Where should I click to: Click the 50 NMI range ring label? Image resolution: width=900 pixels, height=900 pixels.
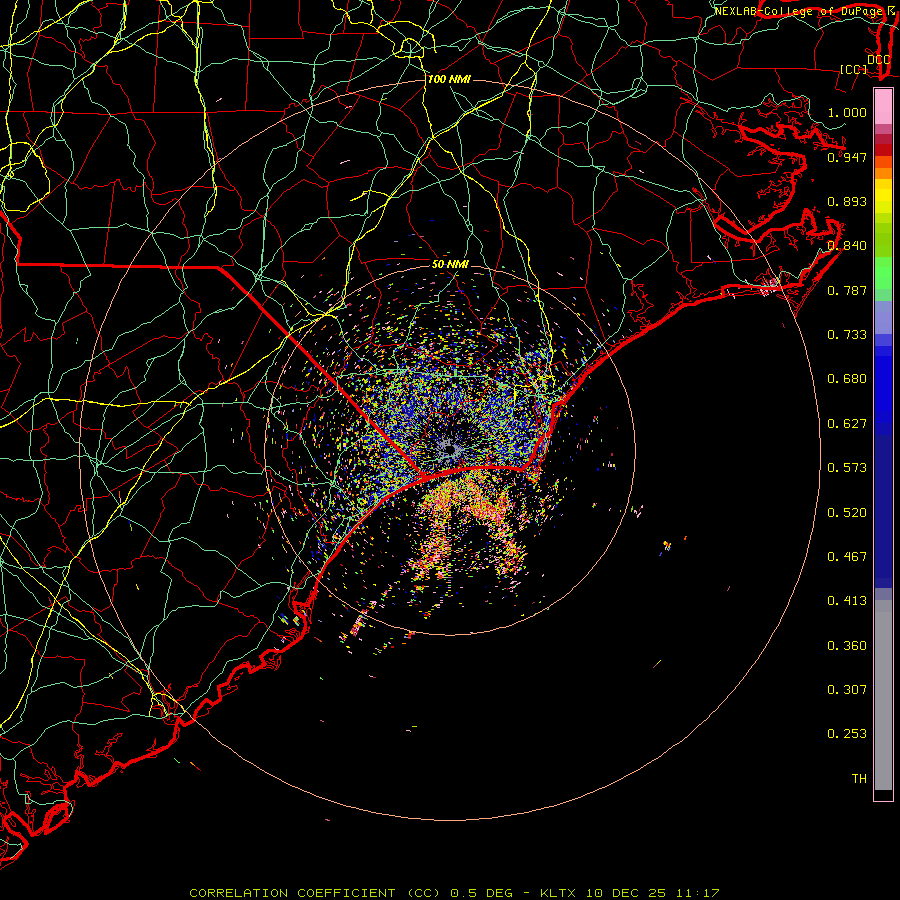451,264
